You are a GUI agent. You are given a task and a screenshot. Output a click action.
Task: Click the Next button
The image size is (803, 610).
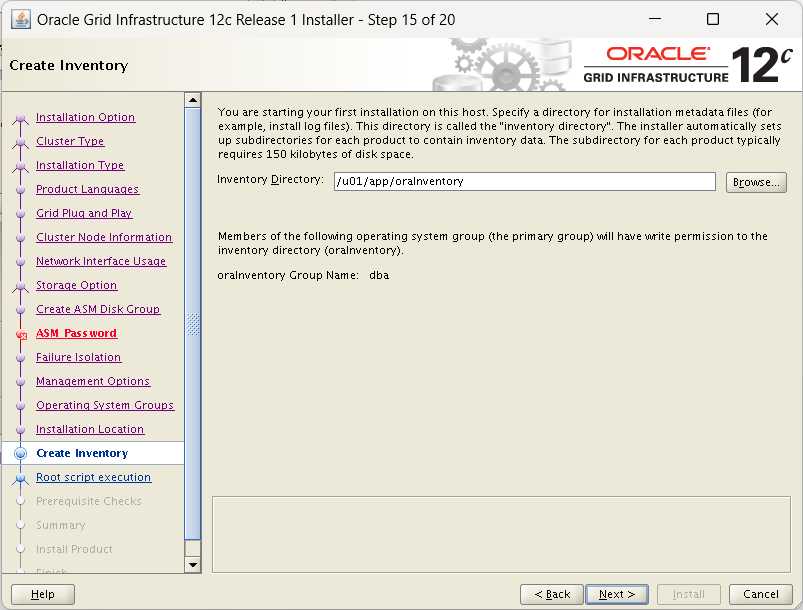617,595
